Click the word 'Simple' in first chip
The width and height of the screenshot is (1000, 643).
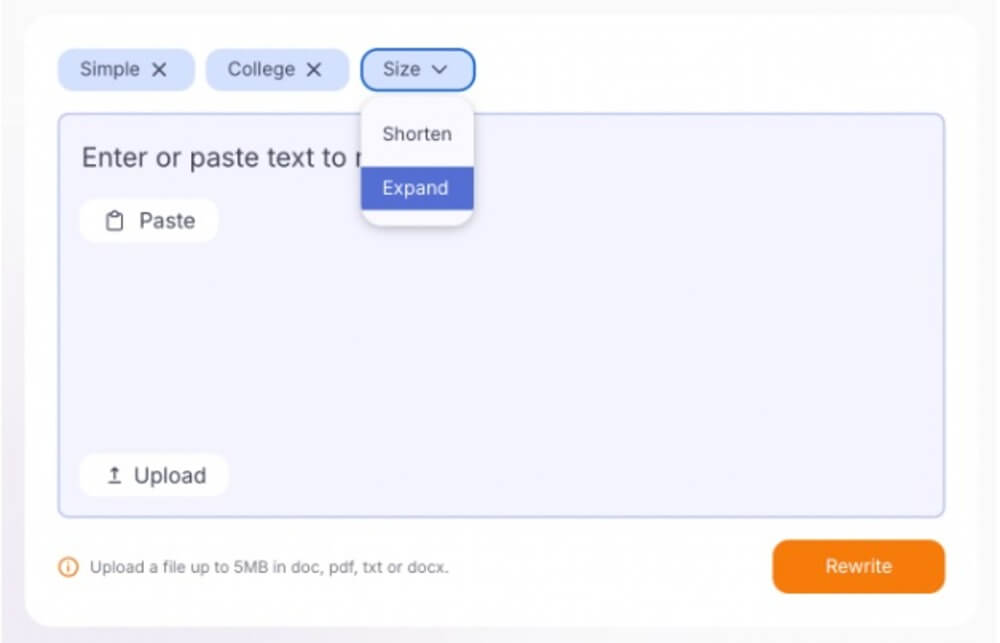(x=110, y=70)
